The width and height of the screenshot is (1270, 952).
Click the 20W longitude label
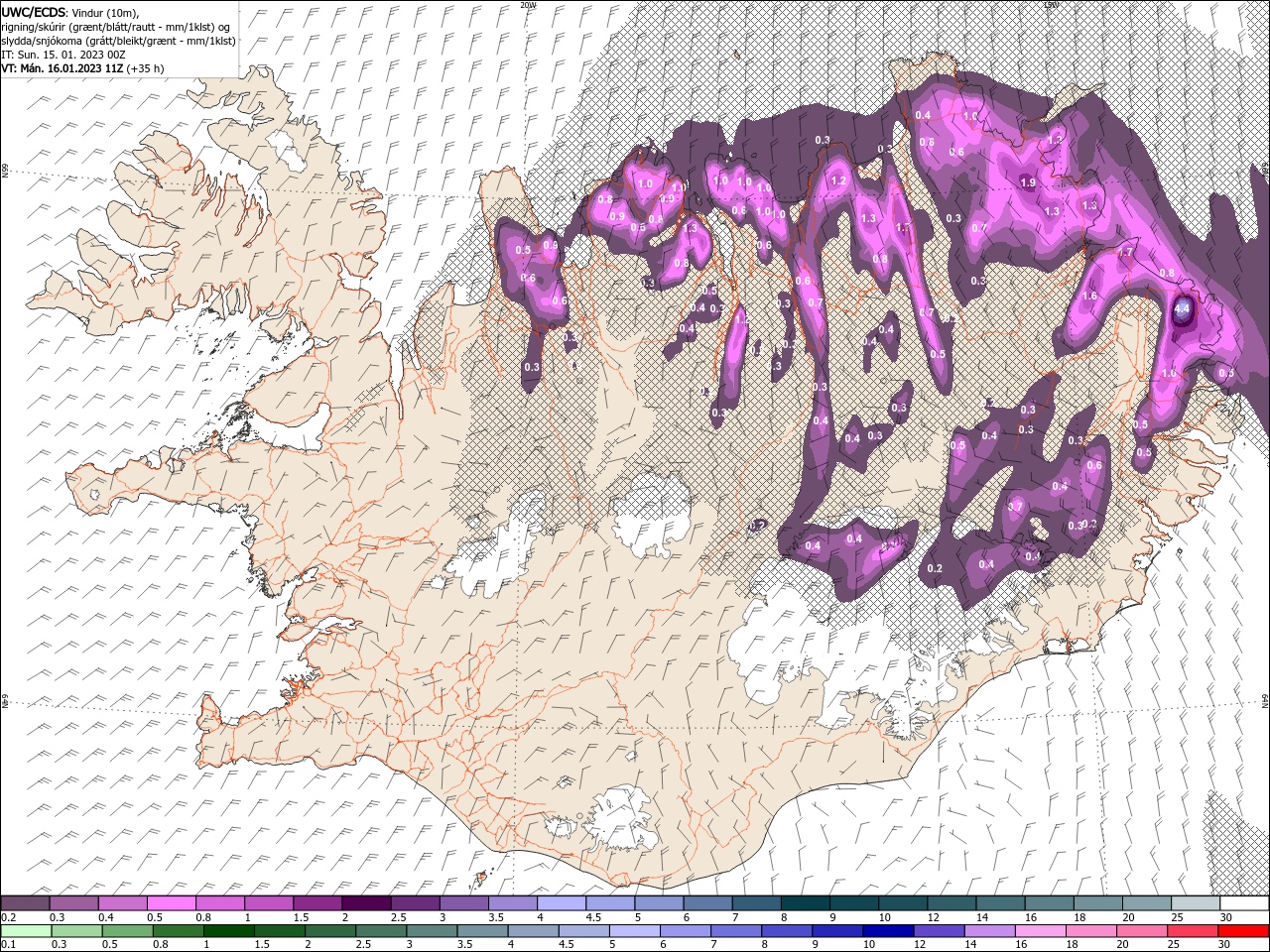click(528, 5)
